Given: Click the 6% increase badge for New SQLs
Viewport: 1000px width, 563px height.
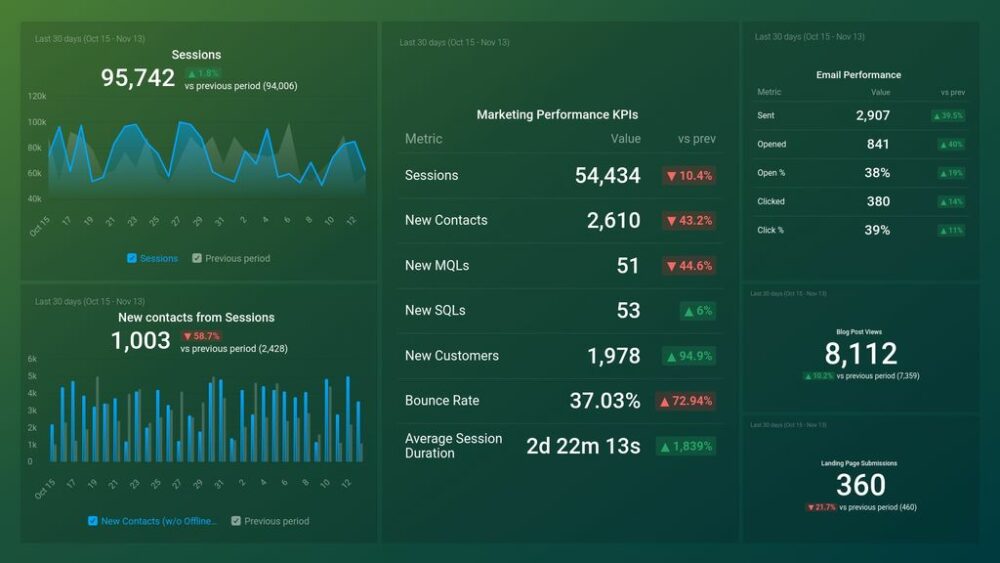Looking at the screenshot, I should (698, 311).
